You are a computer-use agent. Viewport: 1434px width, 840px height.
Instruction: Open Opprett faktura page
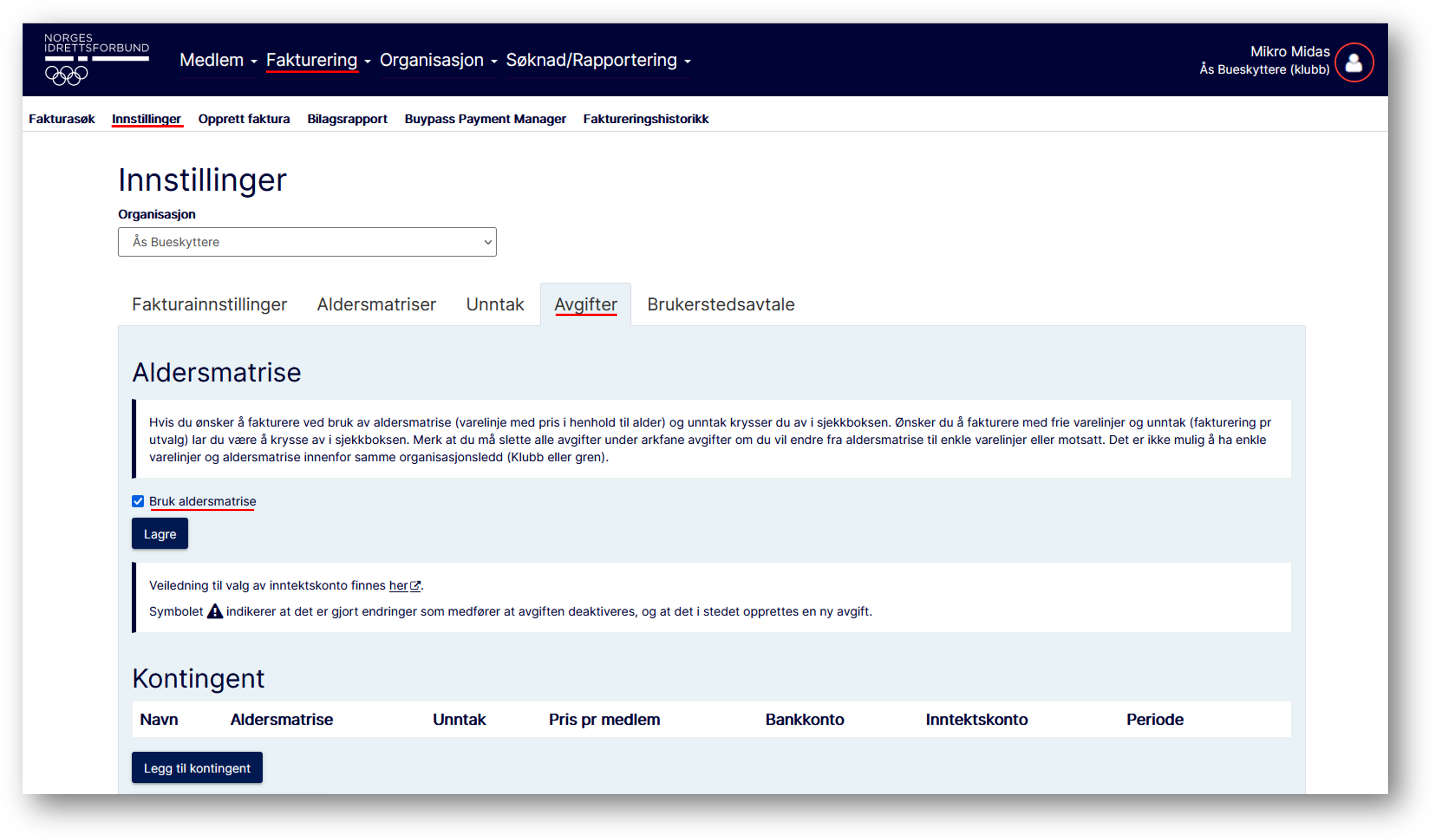pyautogui.click(x=243, y=119)
